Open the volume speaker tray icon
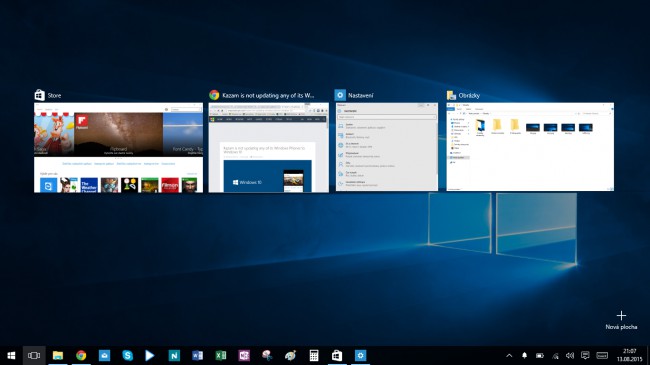This screenshot has width=650, height=365. click(570, 355)
